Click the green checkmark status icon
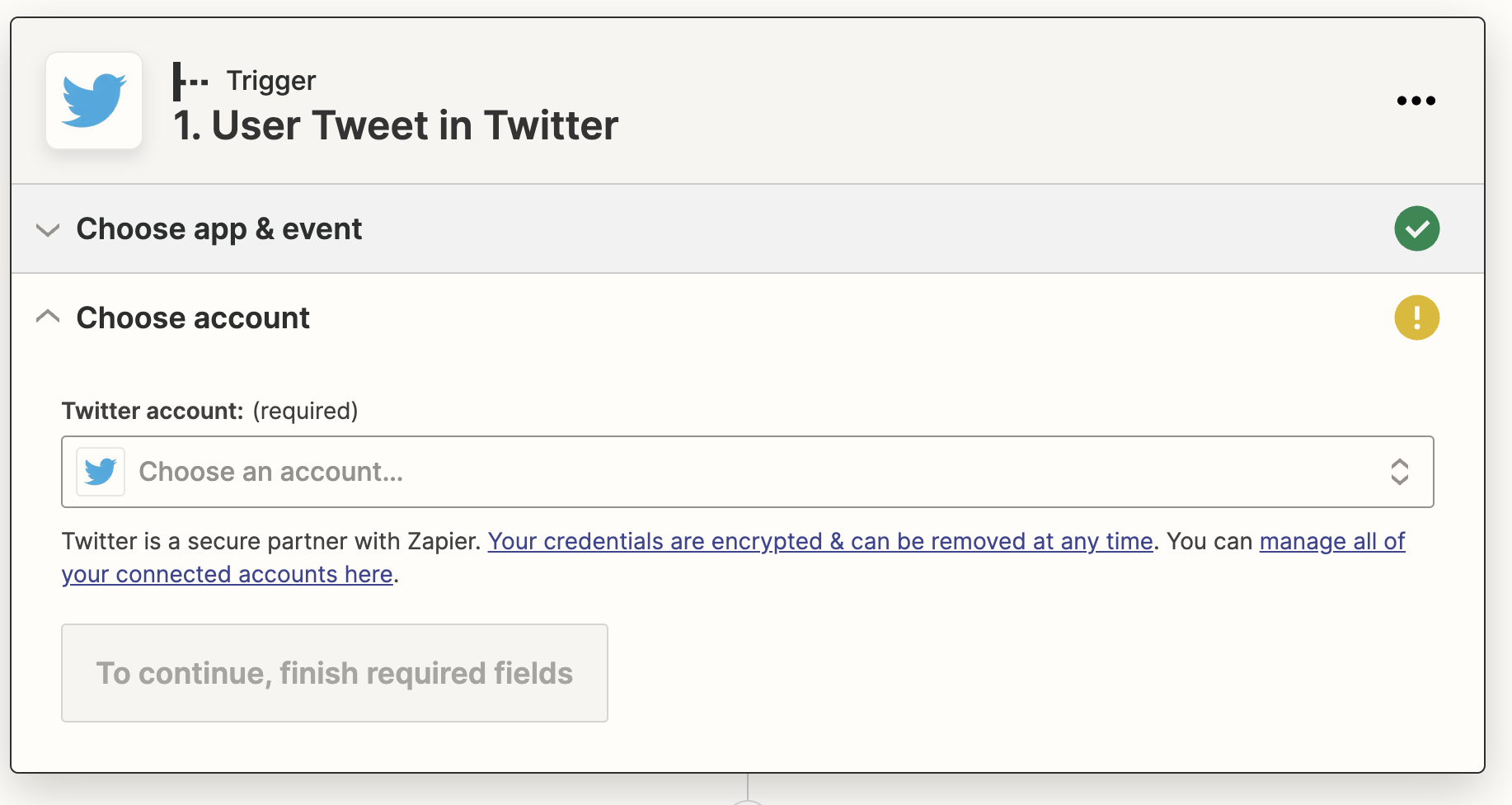The width and height of the screenshot is (1512, 805). coord(1416,228)
